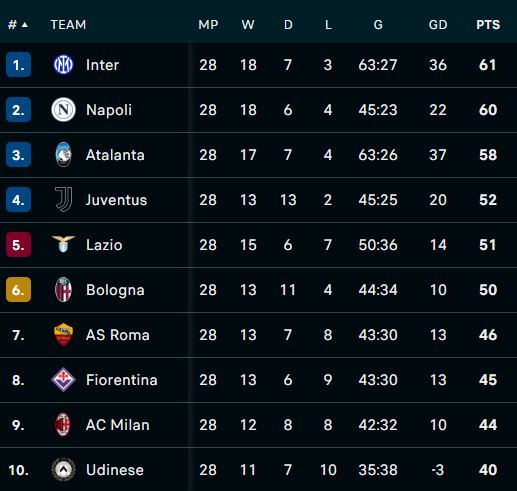
Task: Click the blue position 1 badge
Action: click(18, 64)
